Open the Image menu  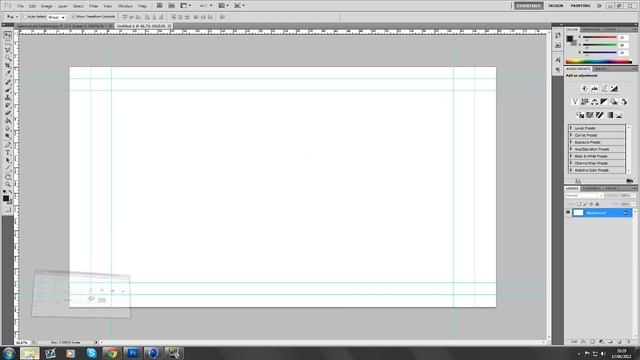[x=47, y=6]
